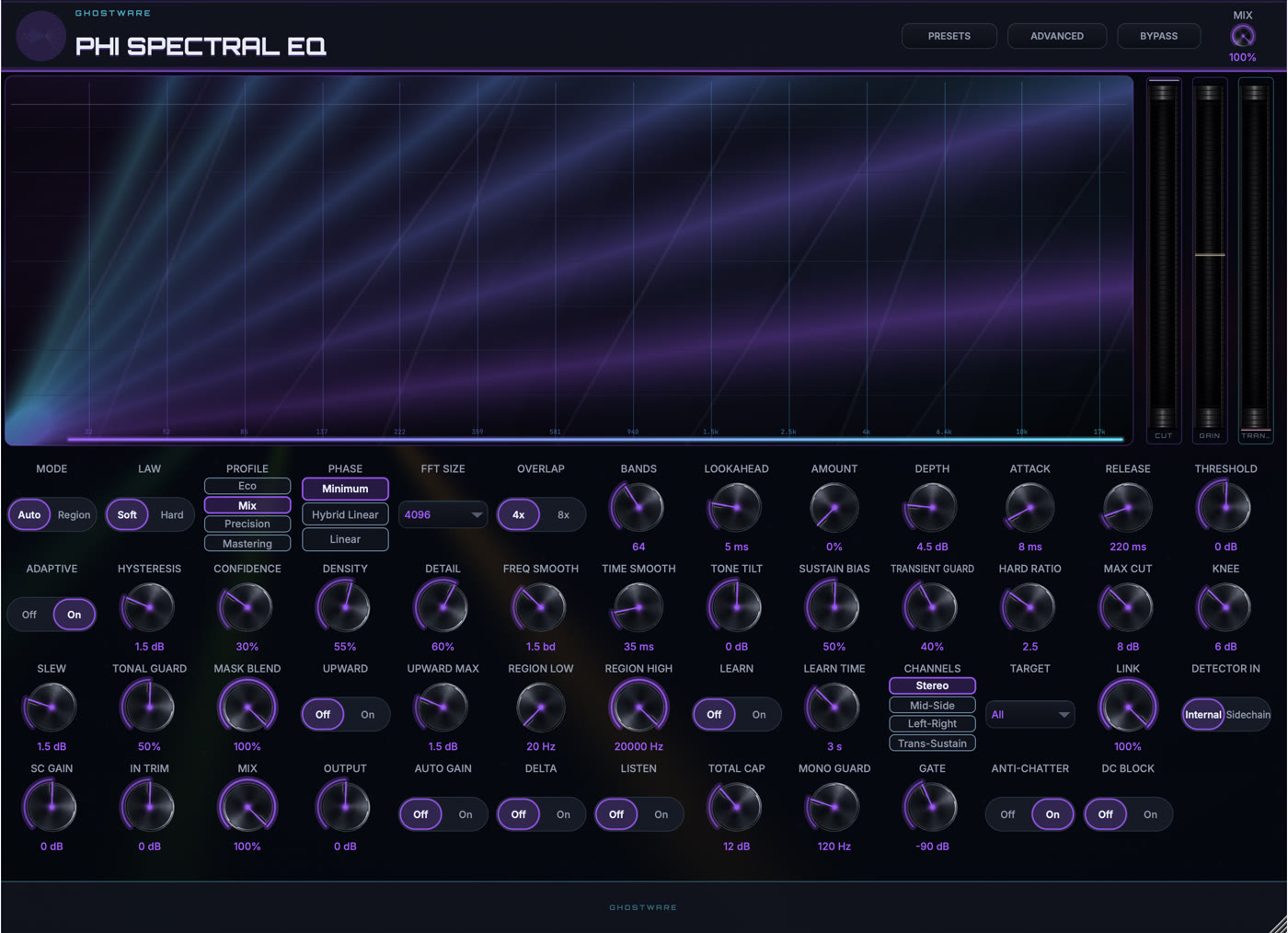Enable LEARN with On

tap(759, 715)
